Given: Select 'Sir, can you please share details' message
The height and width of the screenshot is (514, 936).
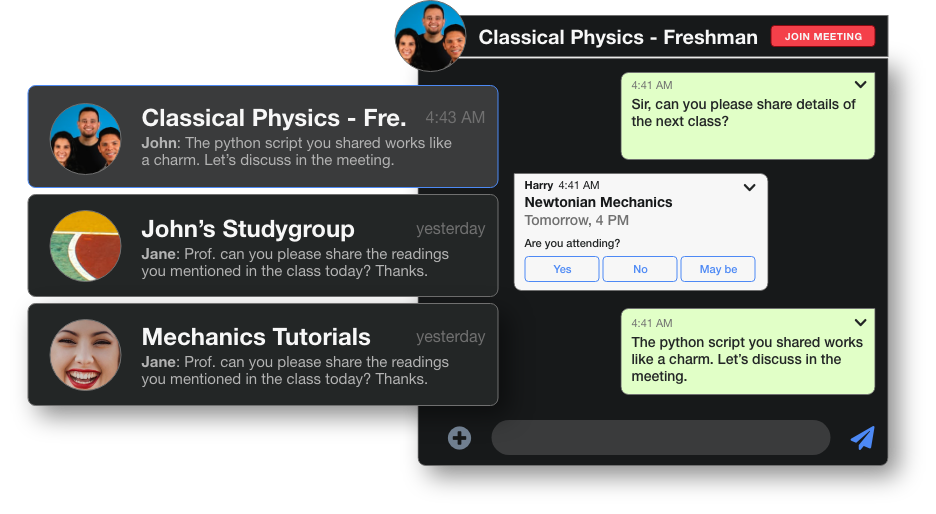Looking at the screenshot, I should 747,116.
